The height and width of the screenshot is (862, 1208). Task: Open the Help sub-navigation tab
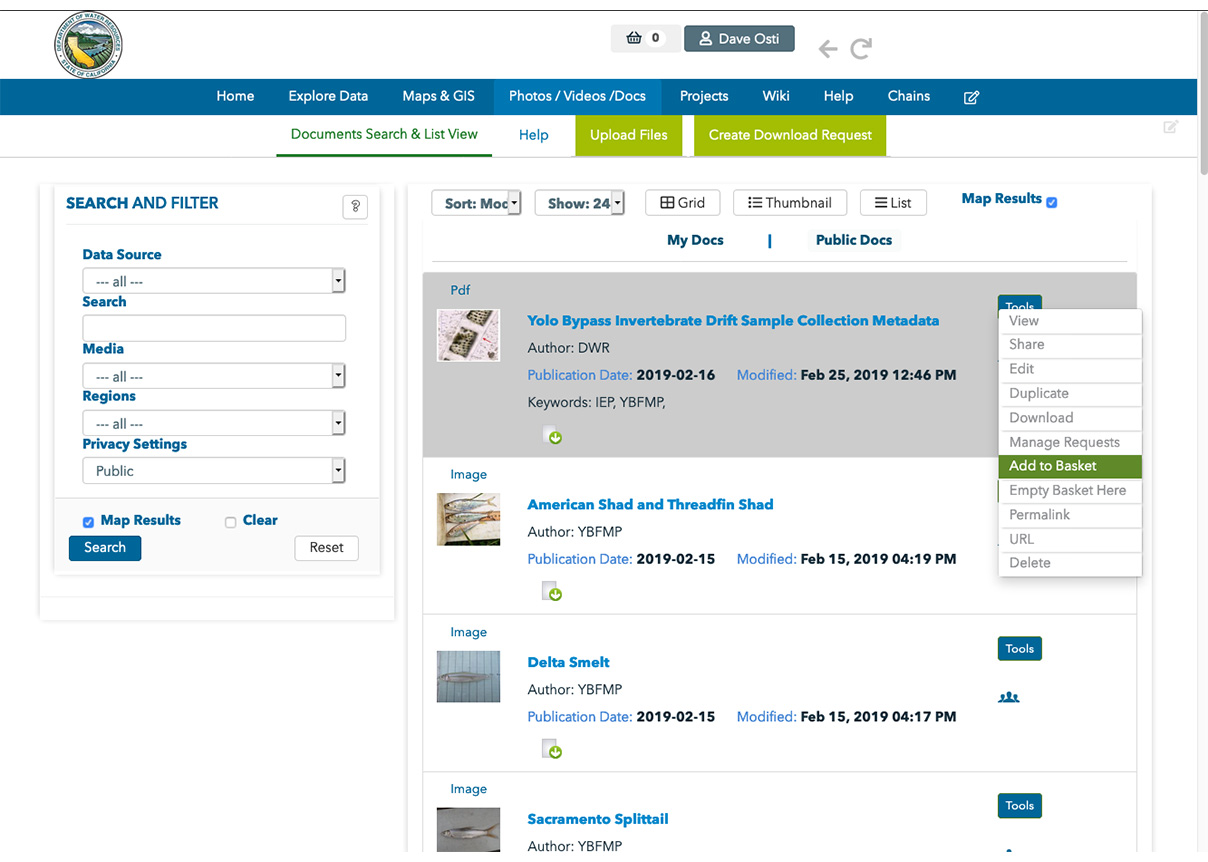534,135
